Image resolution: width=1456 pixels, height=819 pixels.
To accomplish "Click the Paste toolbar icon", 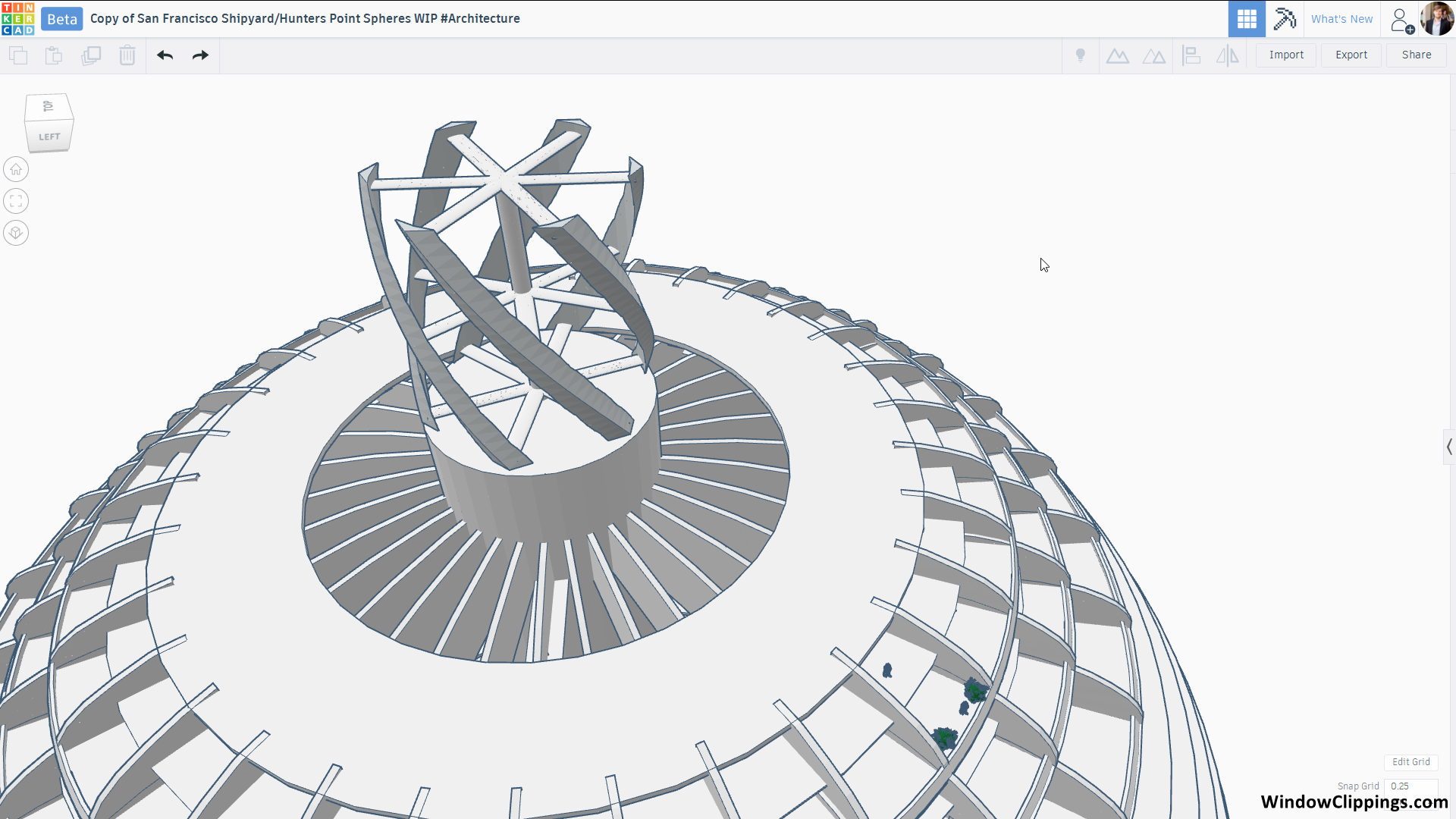I will (x=54, y=55).
